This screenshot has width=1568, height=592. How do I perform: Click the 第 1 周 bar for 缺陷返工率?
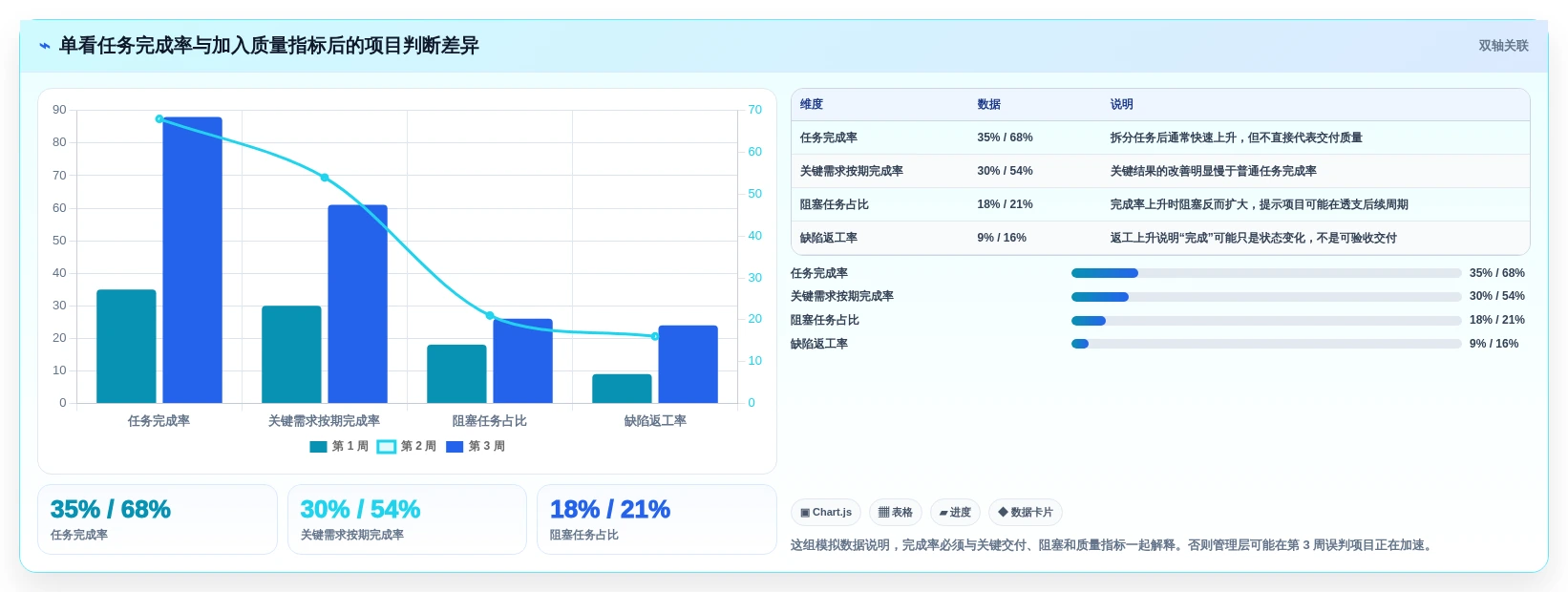click(622, 389)
